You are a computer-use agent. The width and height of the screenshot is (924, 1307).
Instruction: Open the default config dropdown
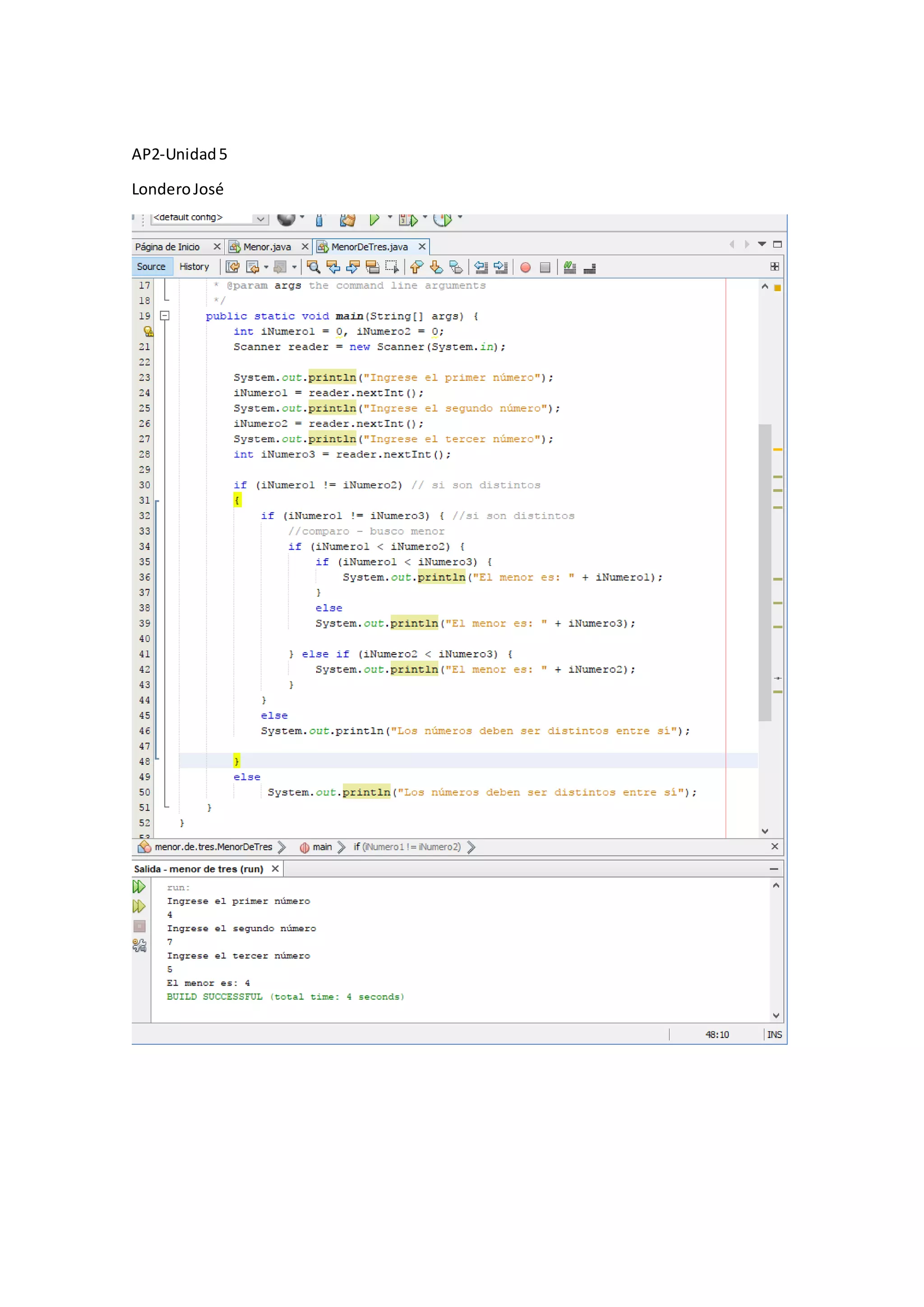[260, 218]
